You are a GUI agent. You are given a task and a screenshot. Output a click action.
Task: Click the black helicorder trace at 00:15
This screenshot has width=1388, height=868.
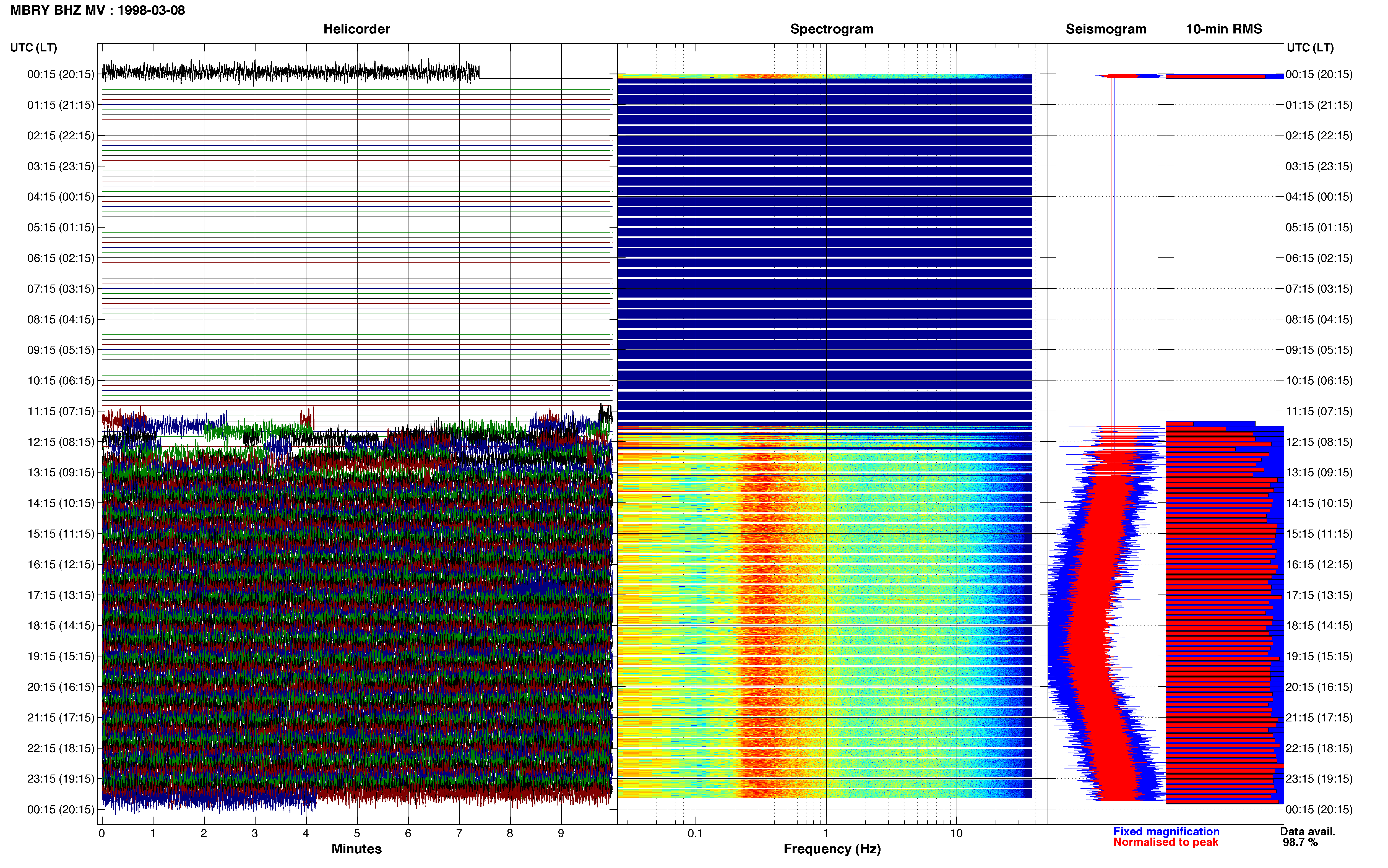click(x=290, y=72)
